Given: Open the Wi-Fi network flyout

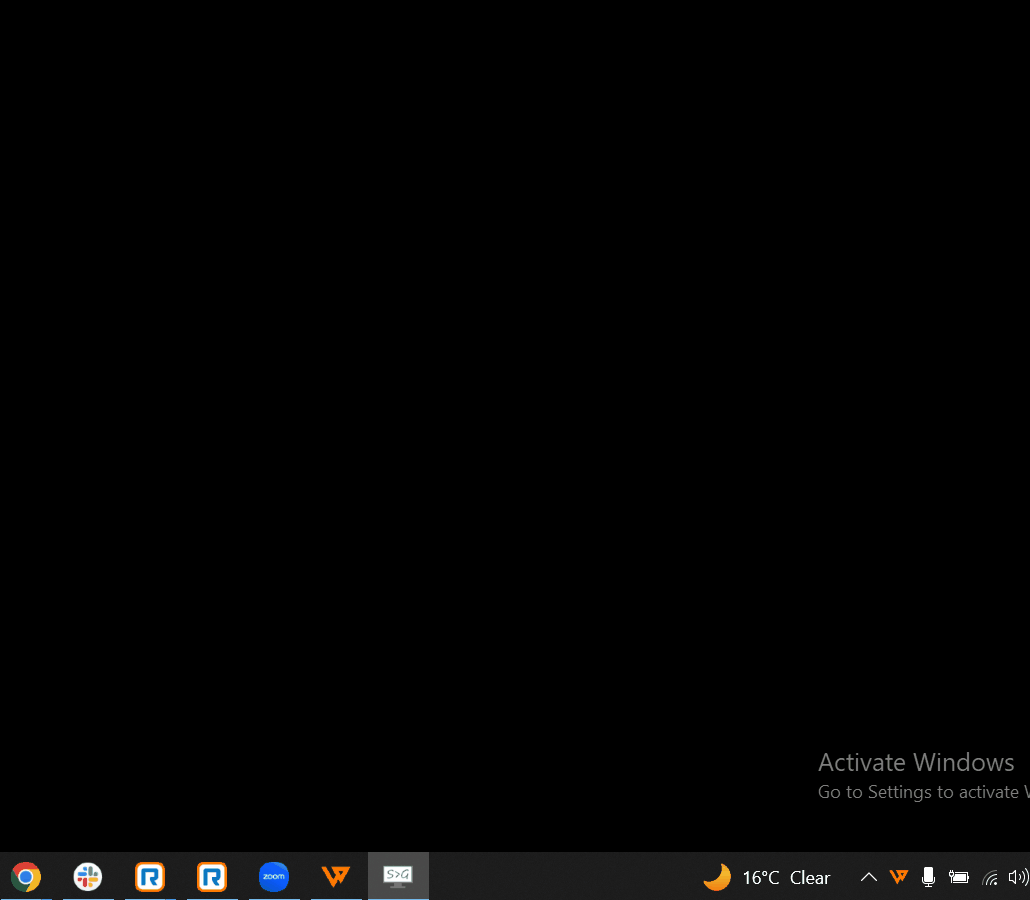Looking at the screenshot, I should point(990,878).
